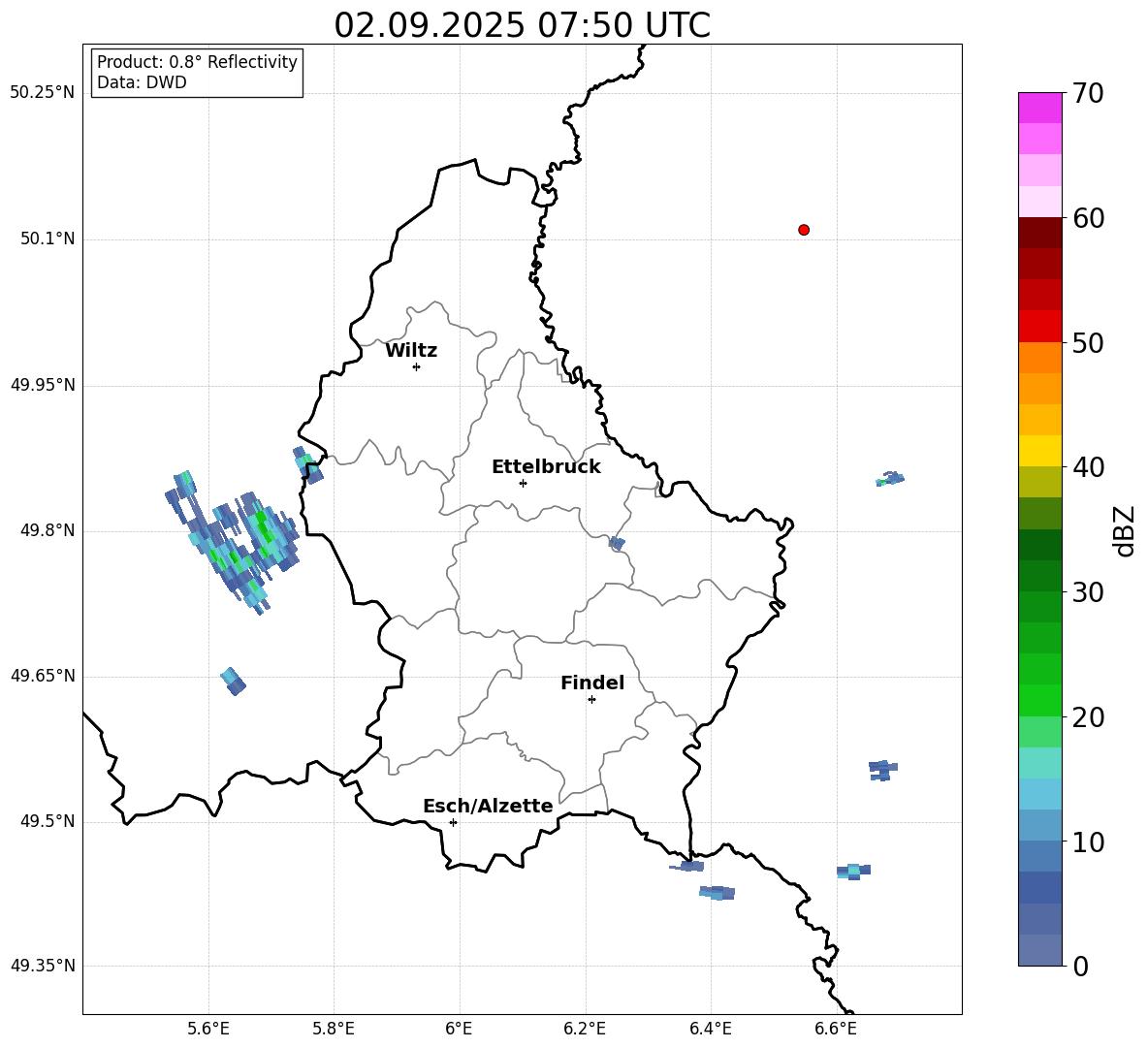The height and width of the screenshot is (1048, 1148).
Task: Click the red radar location dot
Action: tap(803, 230)
